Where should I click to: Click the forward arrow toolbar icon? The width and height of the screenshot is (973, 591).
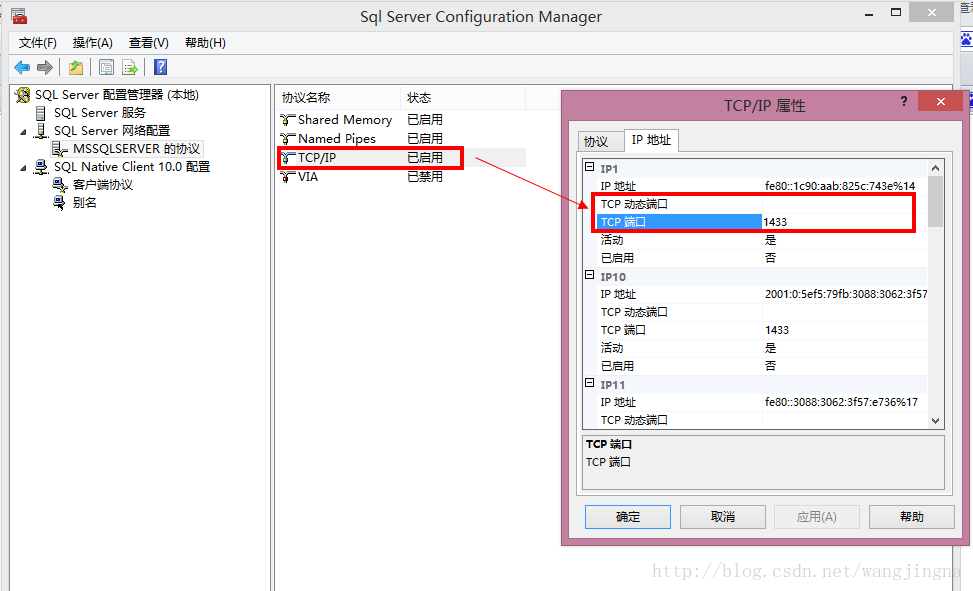(x=45, y=68)
